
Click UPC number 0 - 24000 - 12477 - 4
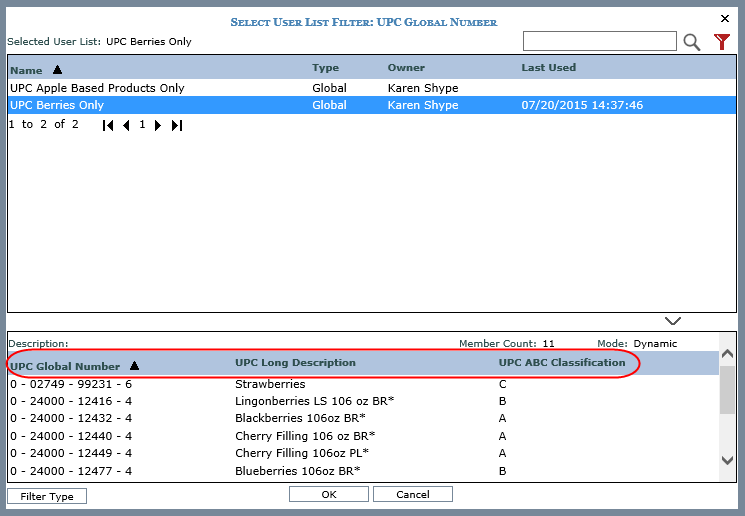coord(71,471)
